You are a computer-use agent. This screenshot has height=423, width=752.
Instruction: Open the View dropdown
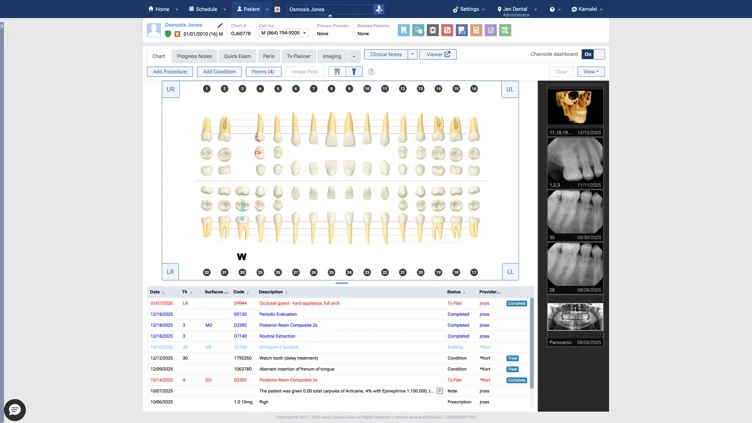click(591, 72)
